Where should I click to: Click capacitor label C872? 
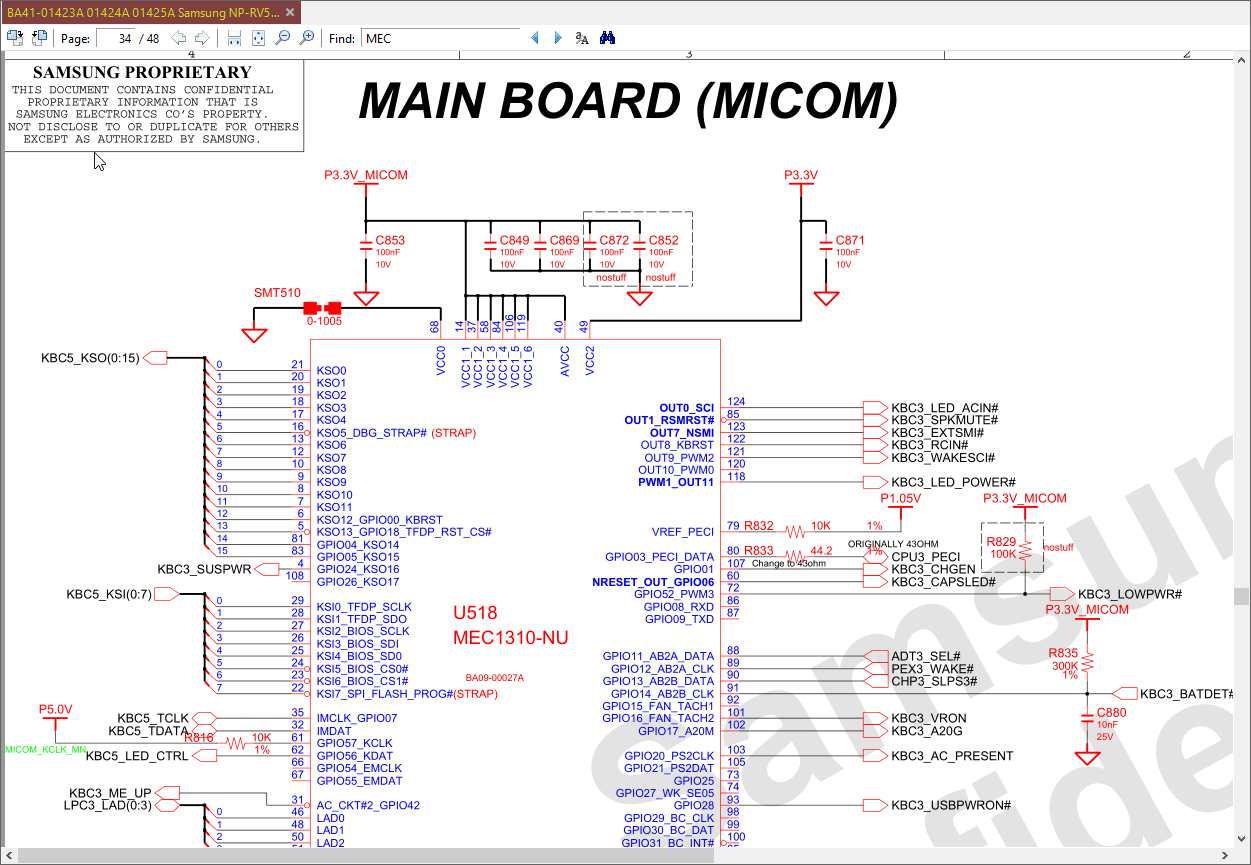pos(614,241)
